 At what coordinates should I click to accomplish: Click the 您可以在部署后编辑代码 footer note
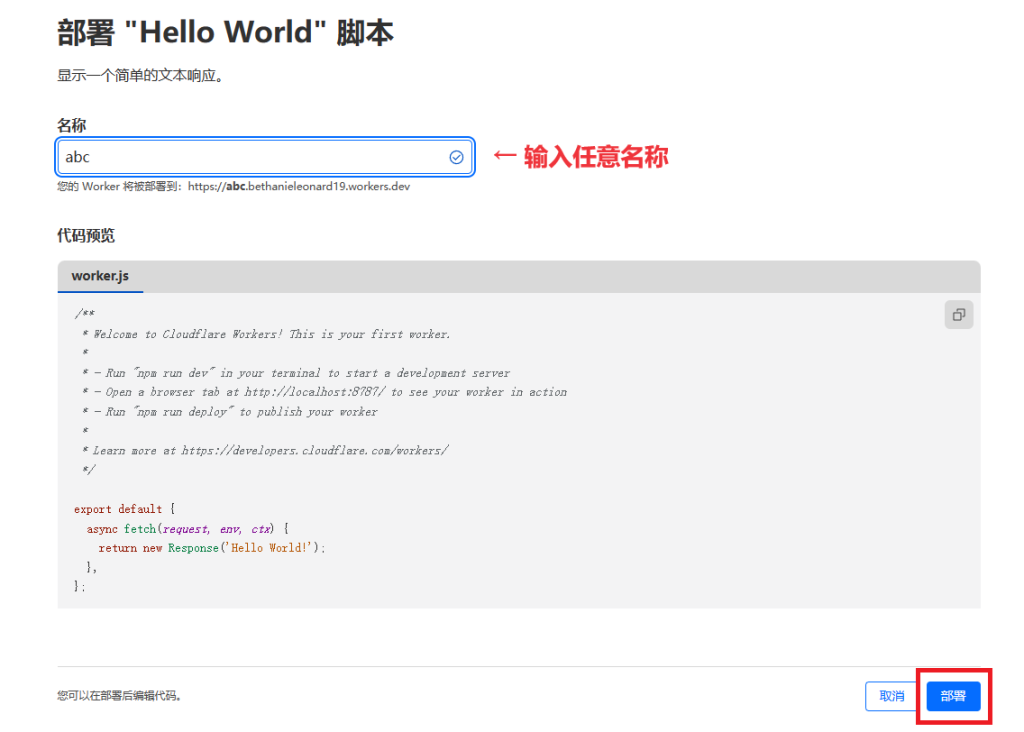[120, 696]
